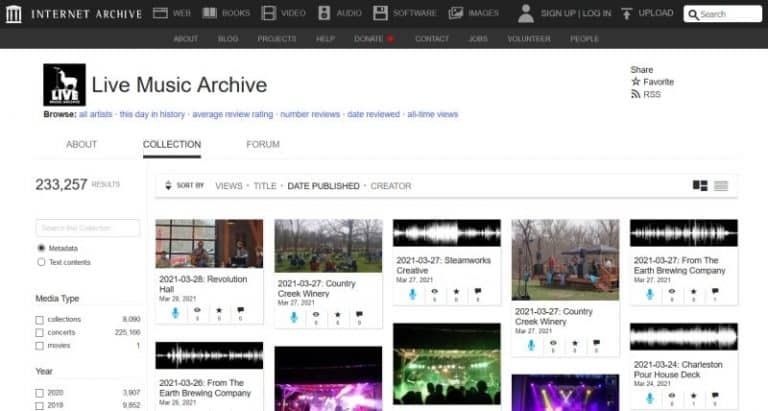This screenshot has height=411, width=768.
Task: Open 2021-03-27 Steamworks Creative title
Action: pos(443,266)
